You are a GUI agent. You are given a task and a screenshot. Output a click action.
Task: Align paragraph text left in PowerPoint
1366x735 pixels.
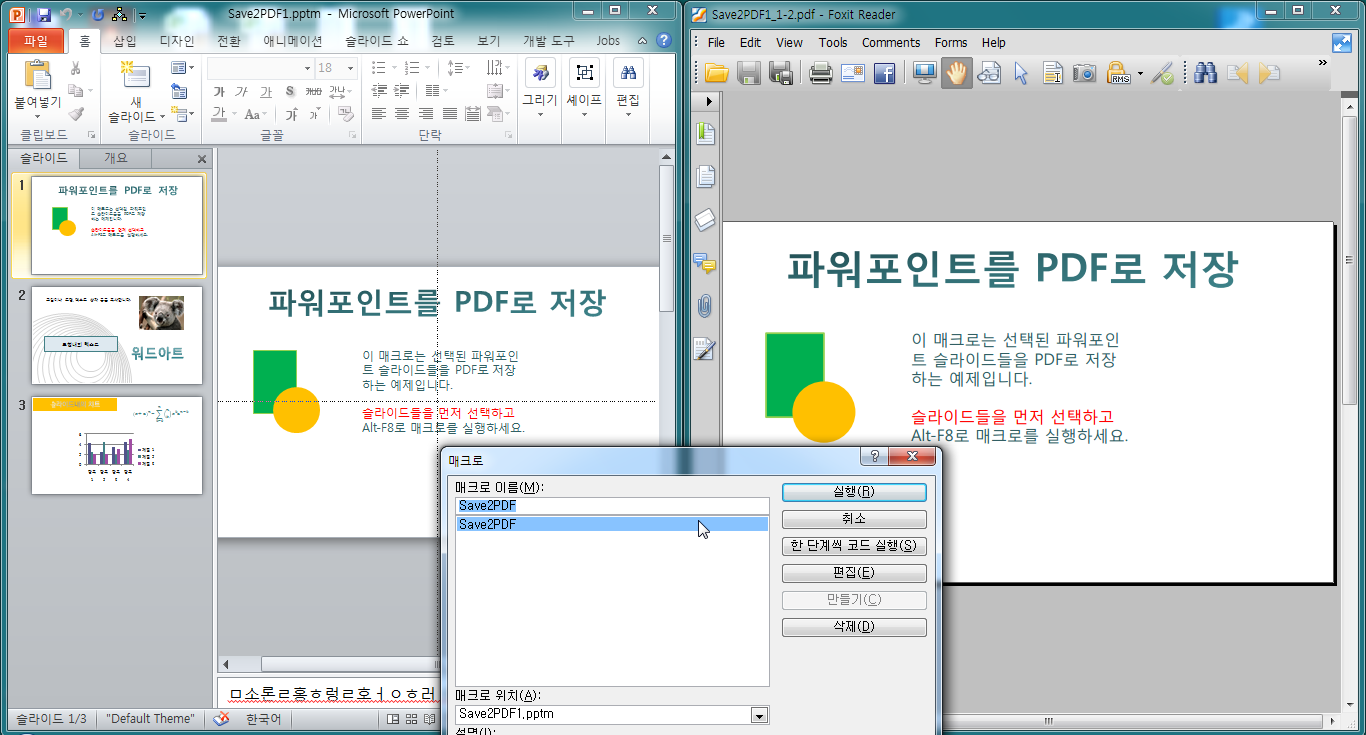click(x=378, y=114)
